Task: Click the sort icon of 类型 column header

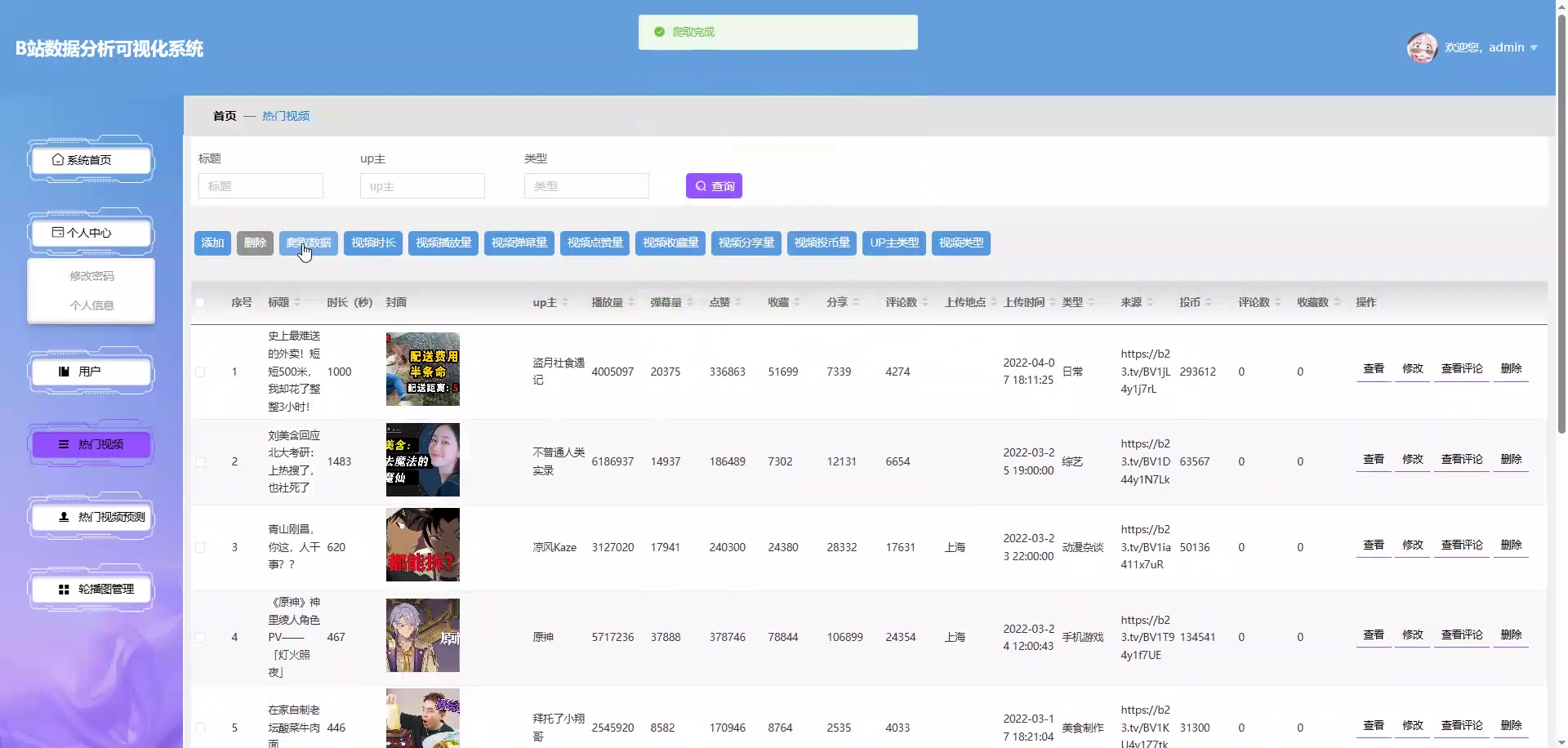Action: tap(1091, 302)
